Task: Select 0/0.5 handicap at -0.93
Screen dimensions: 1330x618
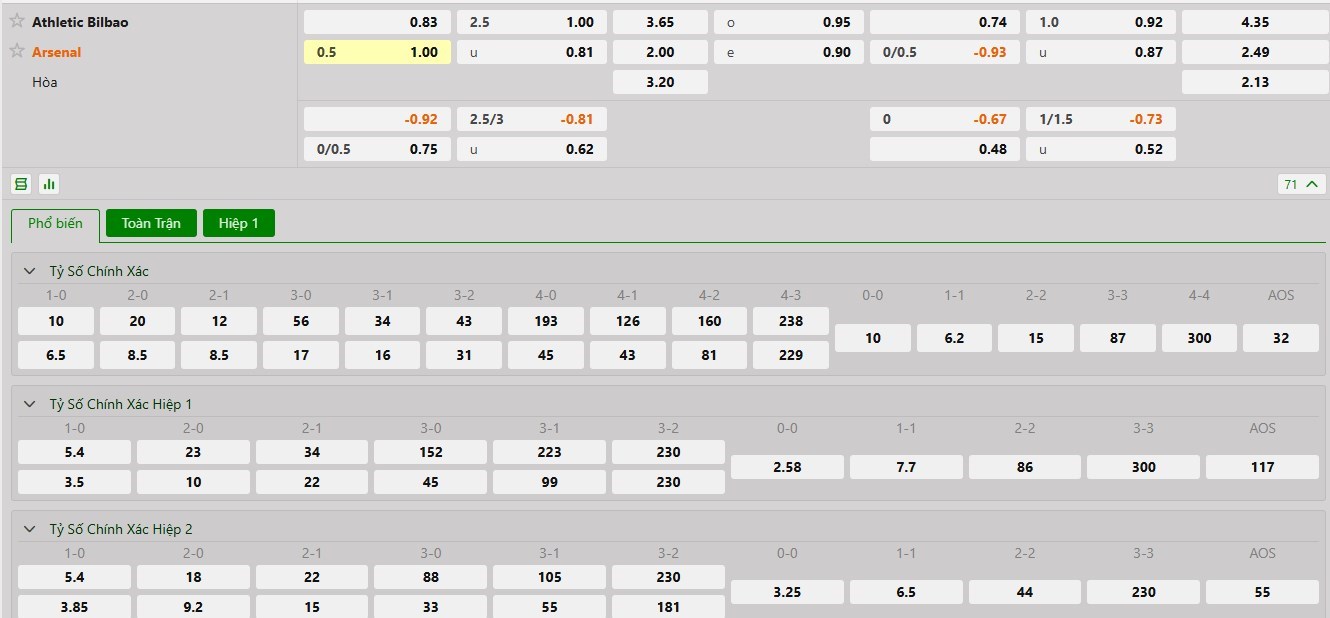Action: click(x=945, y=52)
